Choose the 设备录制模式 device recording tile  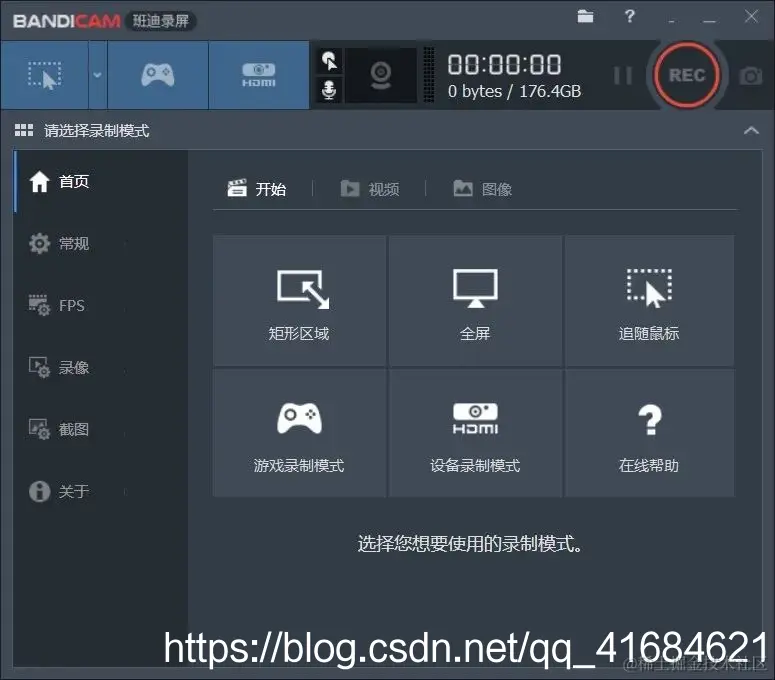pyautogui.click(x=475, y=433)
